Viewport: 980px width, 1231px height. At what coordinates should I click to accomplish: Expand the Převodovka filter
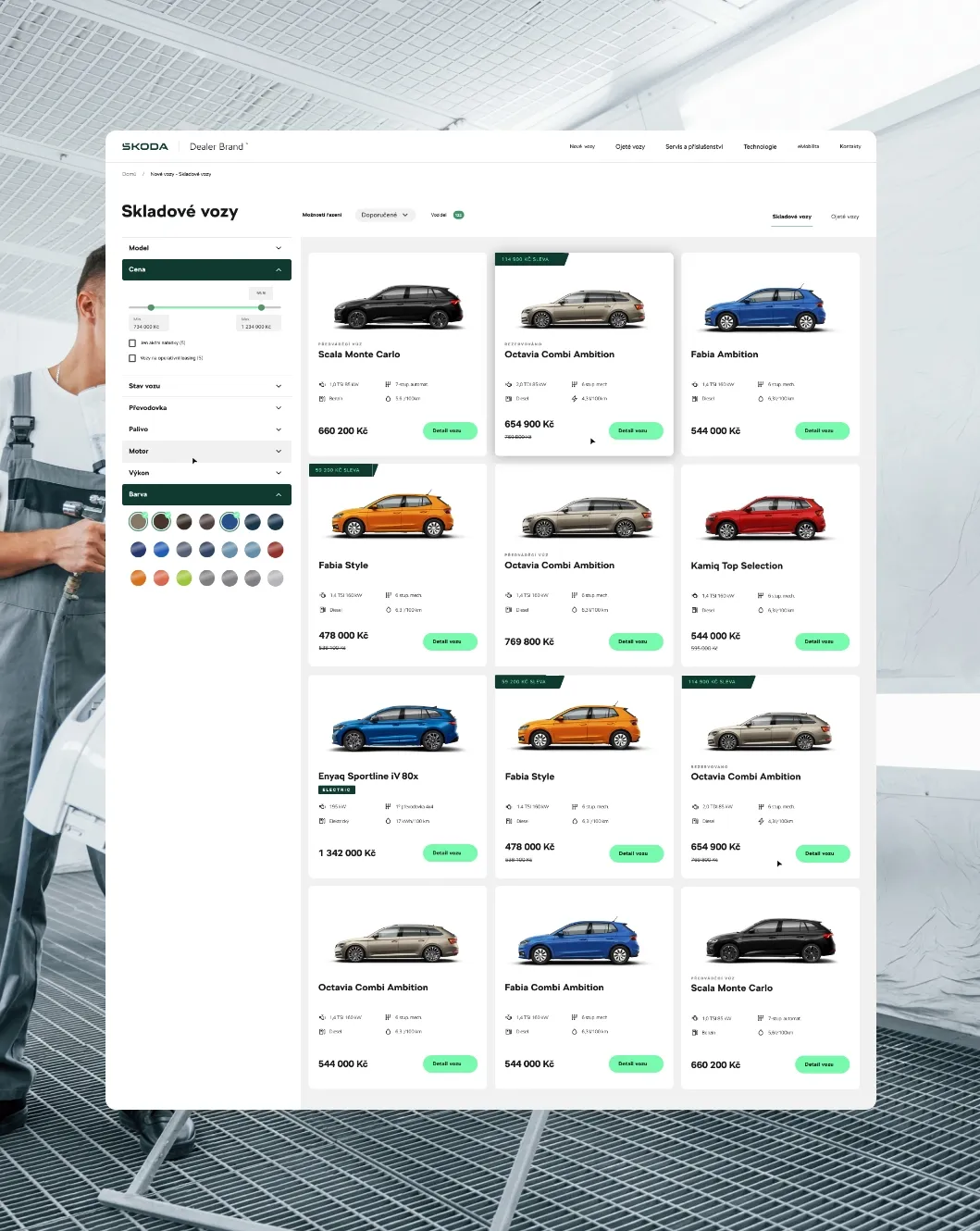click(x=206, y=407)
